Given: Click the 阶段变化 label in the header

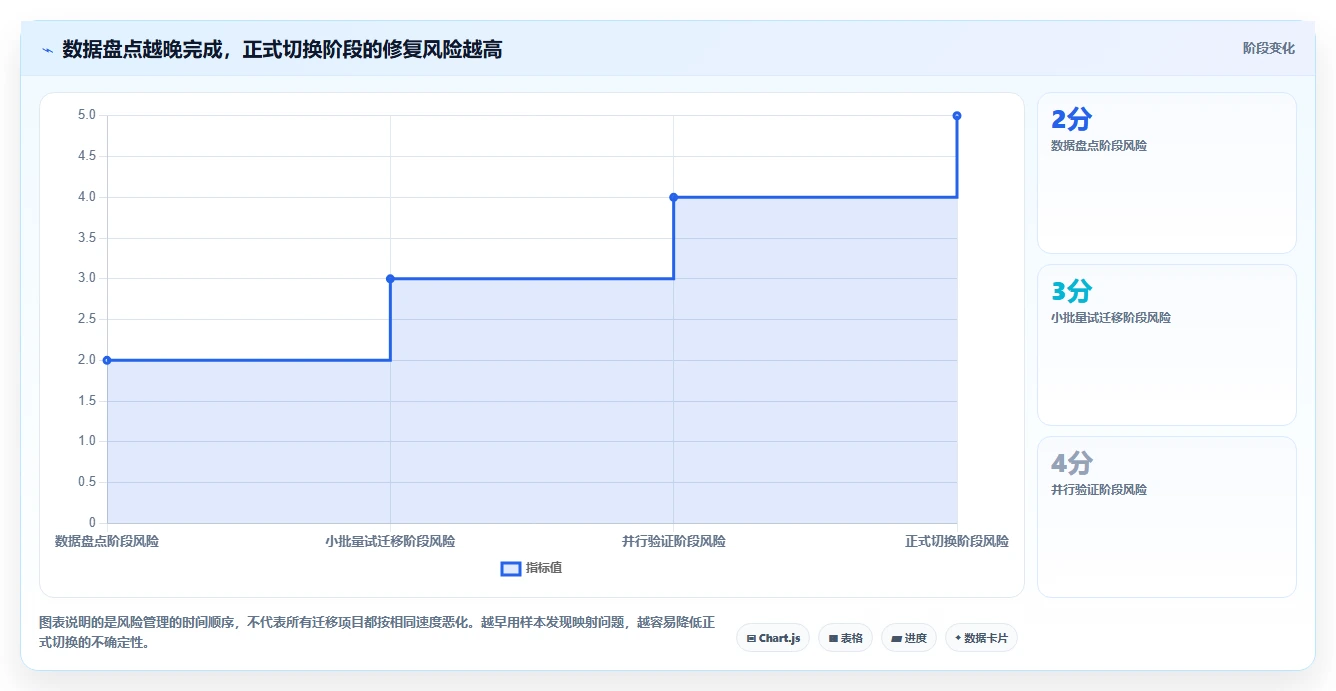Looking at the screenshot, I should [1268, 49].
